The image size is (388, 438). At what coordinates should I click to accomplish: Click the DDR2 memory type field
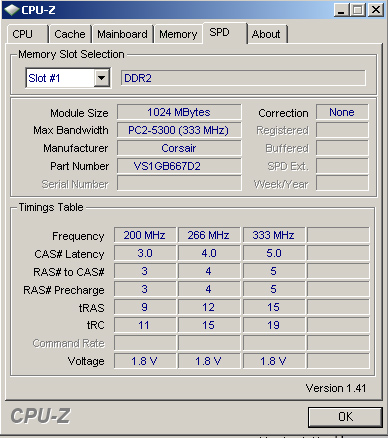(x=243, y=78)
